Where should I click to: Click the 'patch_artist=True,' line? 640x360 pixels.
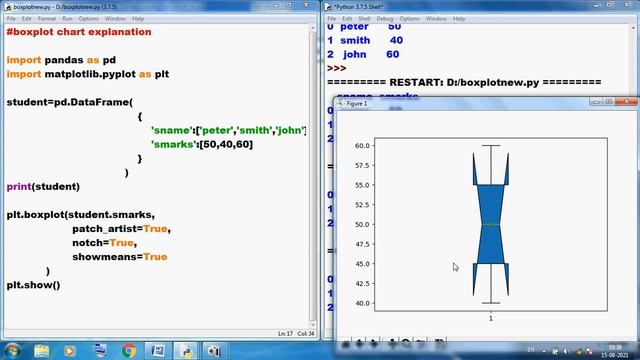click(122, 229)
